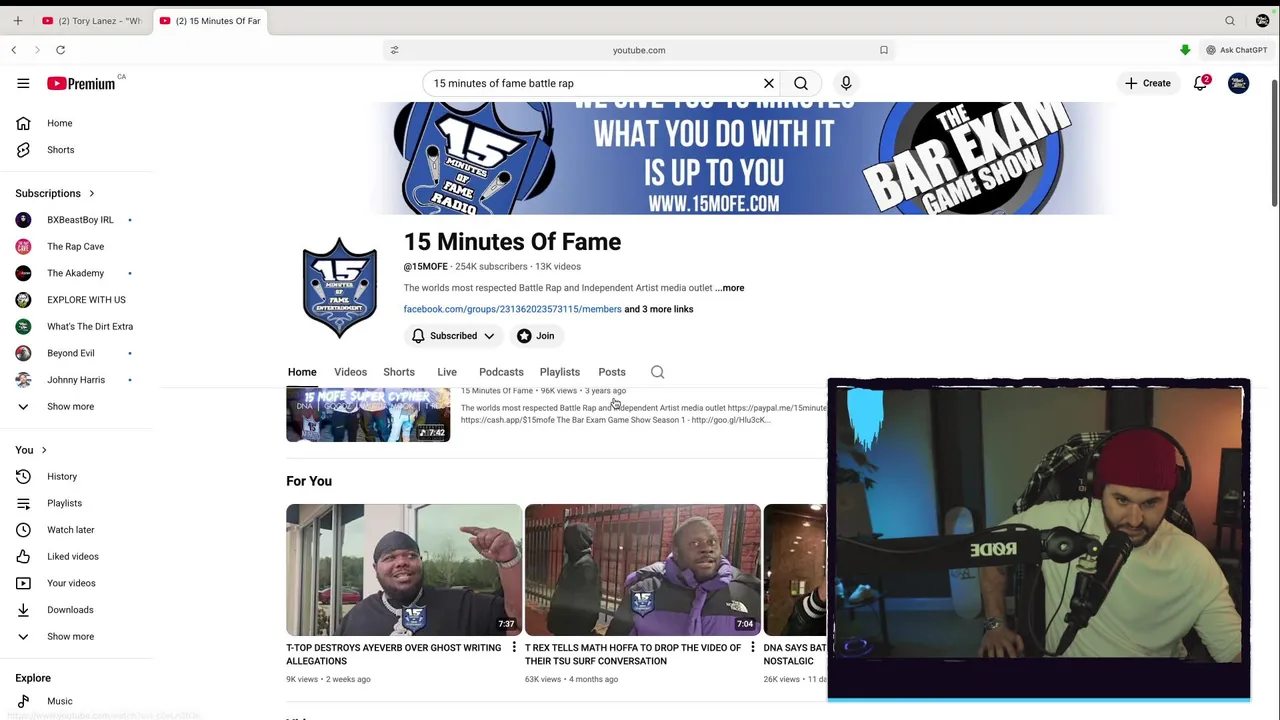Click into the YouTube search field

(x=594, y=83)
